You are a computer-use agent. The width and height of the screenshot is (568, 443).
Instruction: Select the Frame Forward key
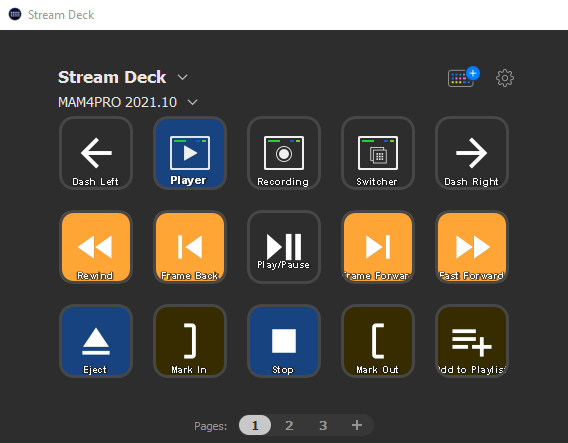tap(378, 247)
